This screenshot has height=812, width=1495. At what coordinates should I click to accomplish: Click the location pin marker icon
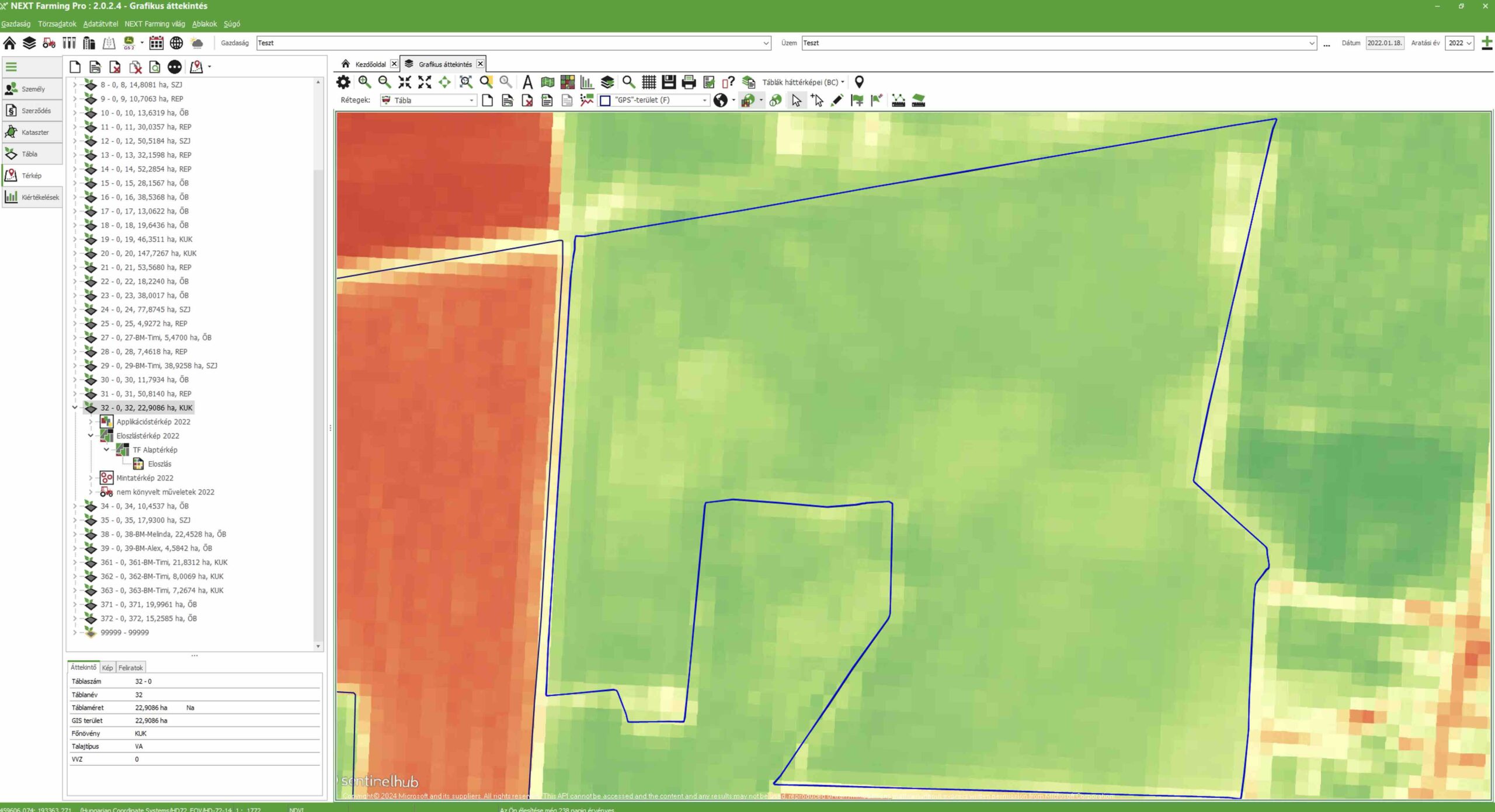pos(859,82)
